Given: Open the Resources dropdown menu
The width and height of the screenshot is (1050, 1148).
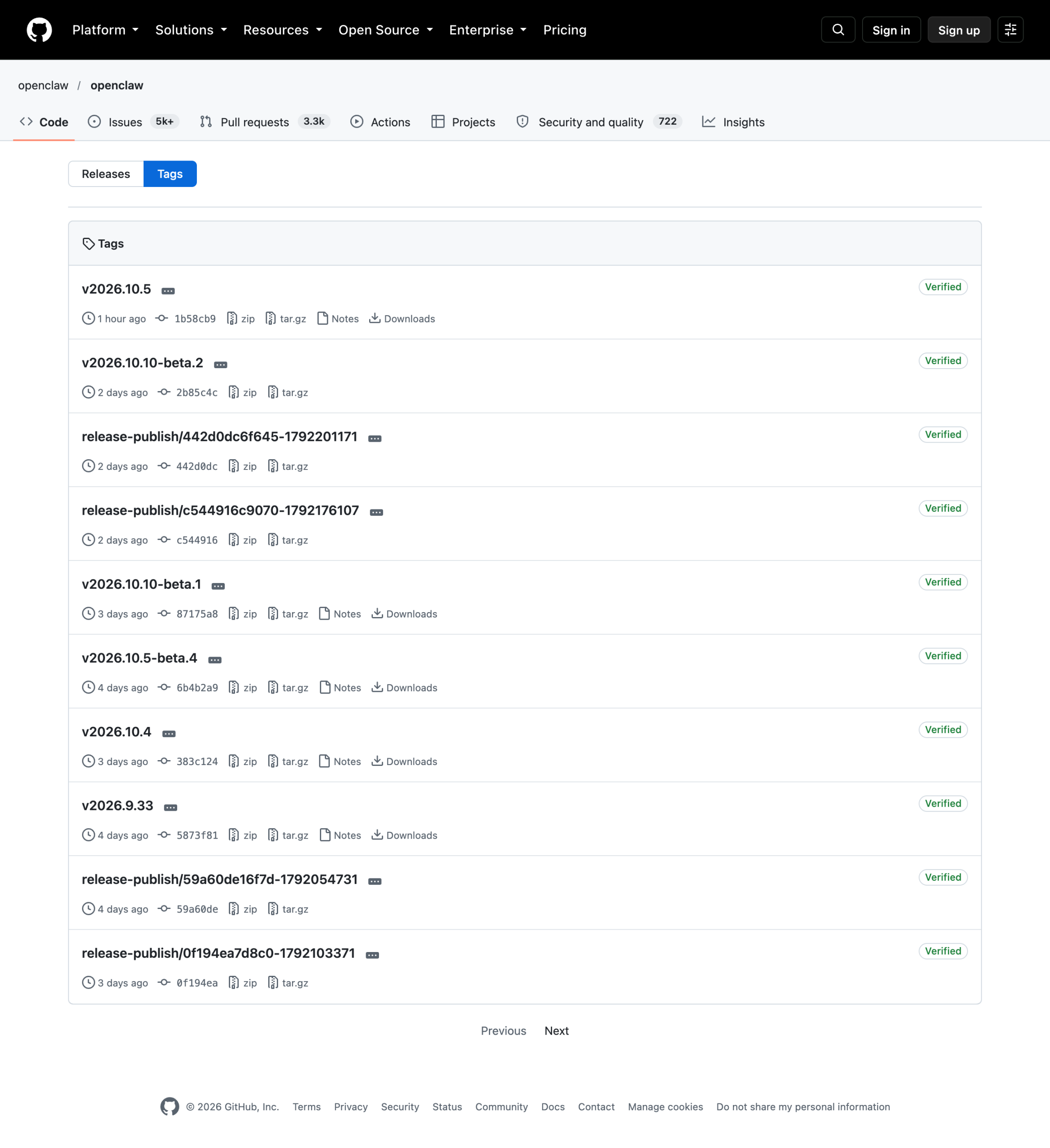Looking at the screenshot, I should 283,30.
